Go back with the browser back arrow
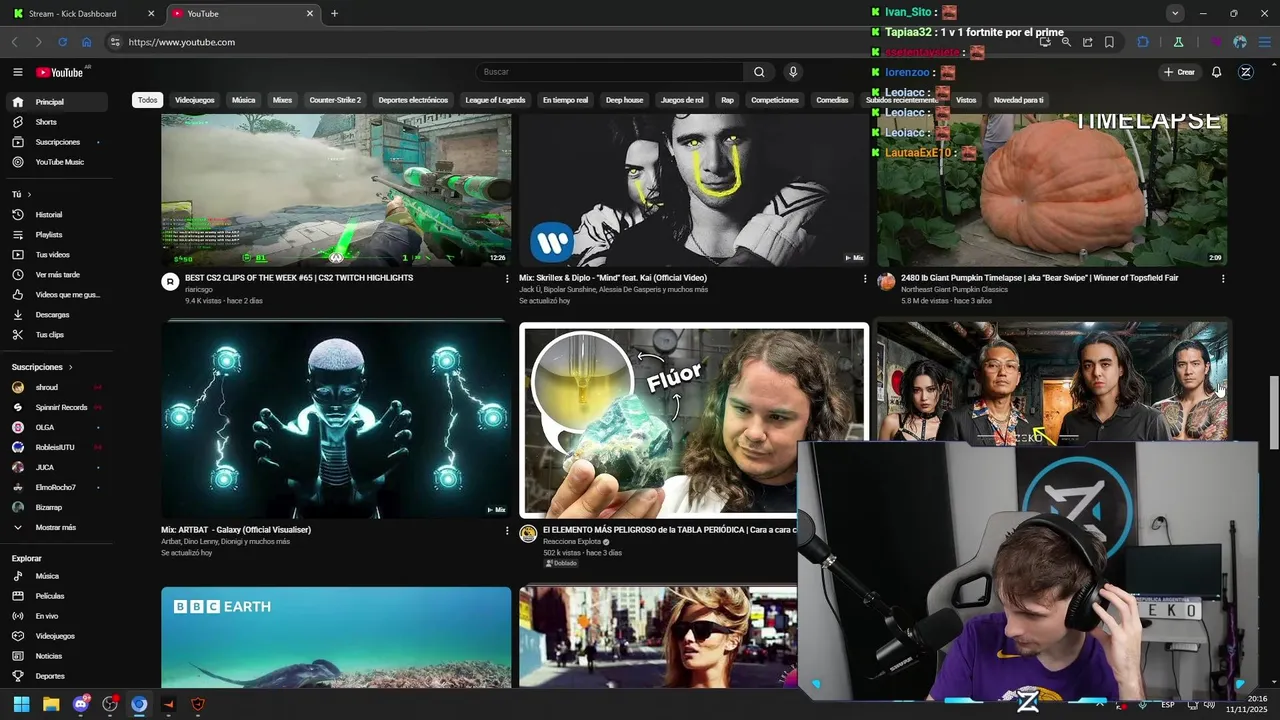The width and height of the screenshot is (1280, 720). (x=15, y=42)
